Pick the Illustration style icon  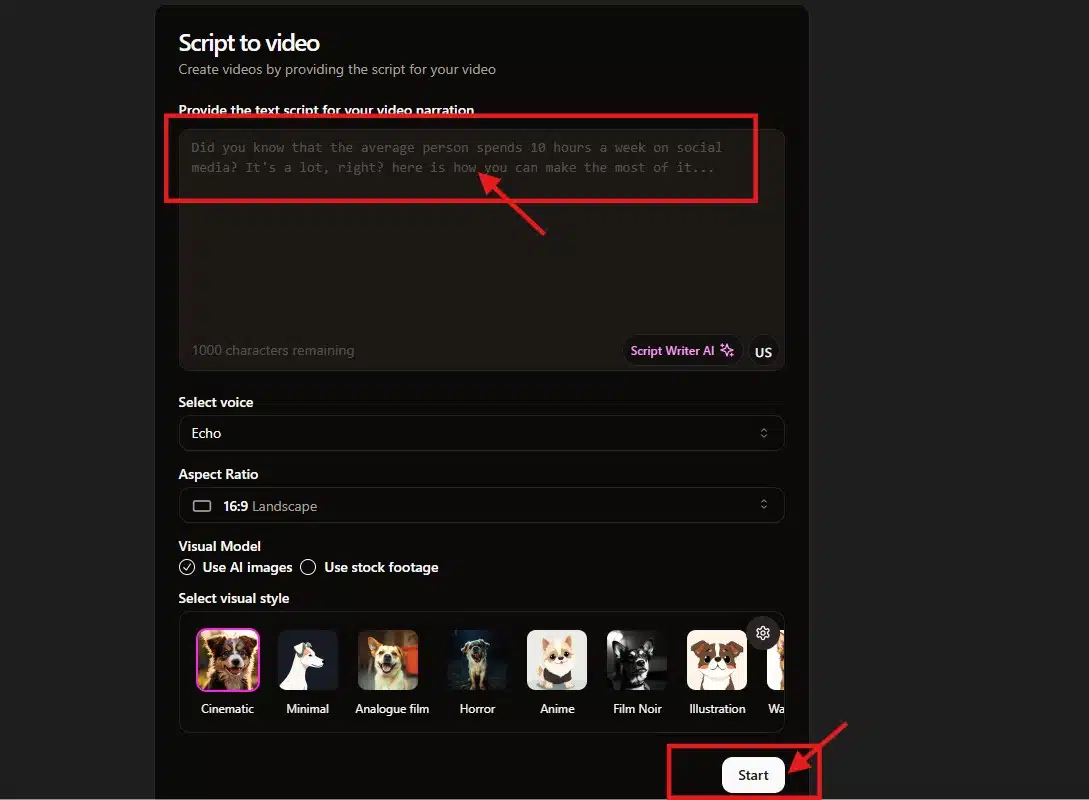click(x=717, y=660)
